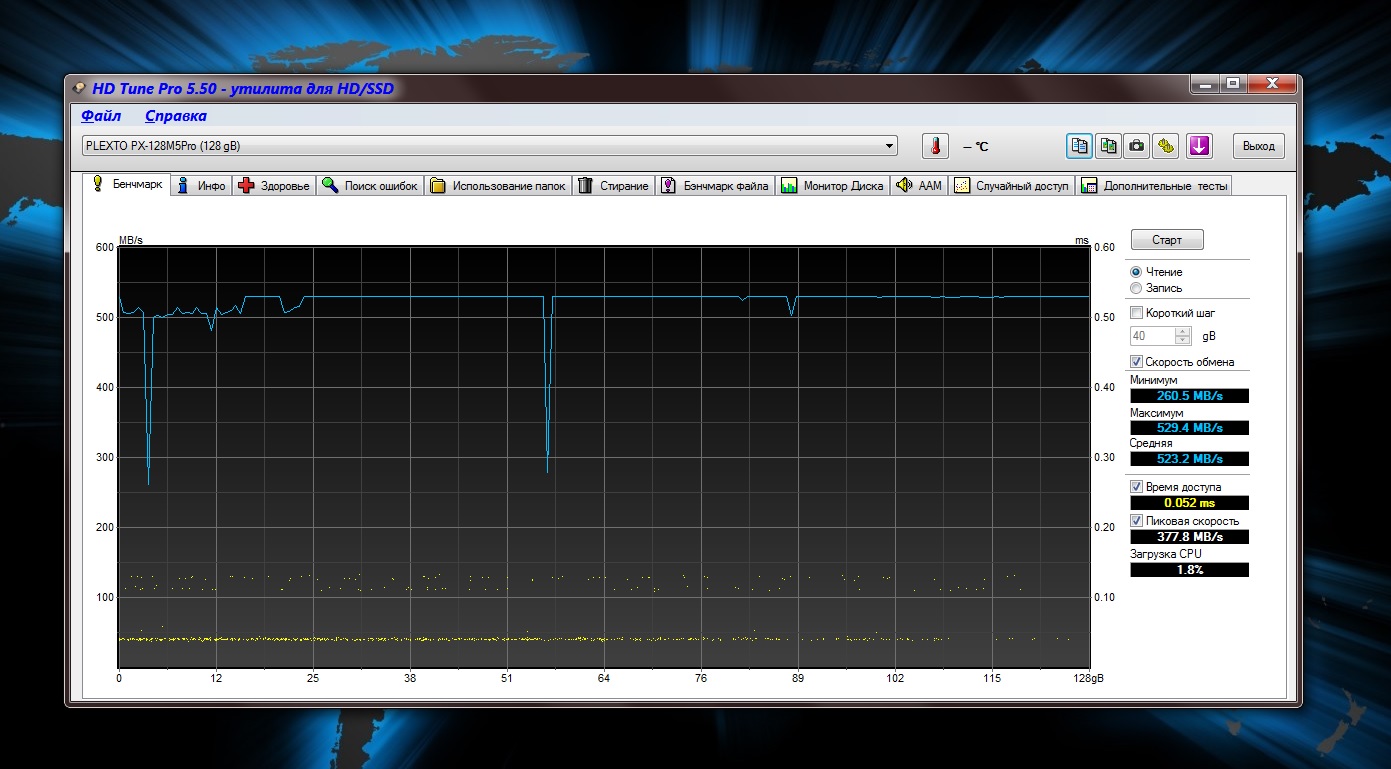
Task: Click the CPU usage value 1.8%
Action: coord(1190,569)
